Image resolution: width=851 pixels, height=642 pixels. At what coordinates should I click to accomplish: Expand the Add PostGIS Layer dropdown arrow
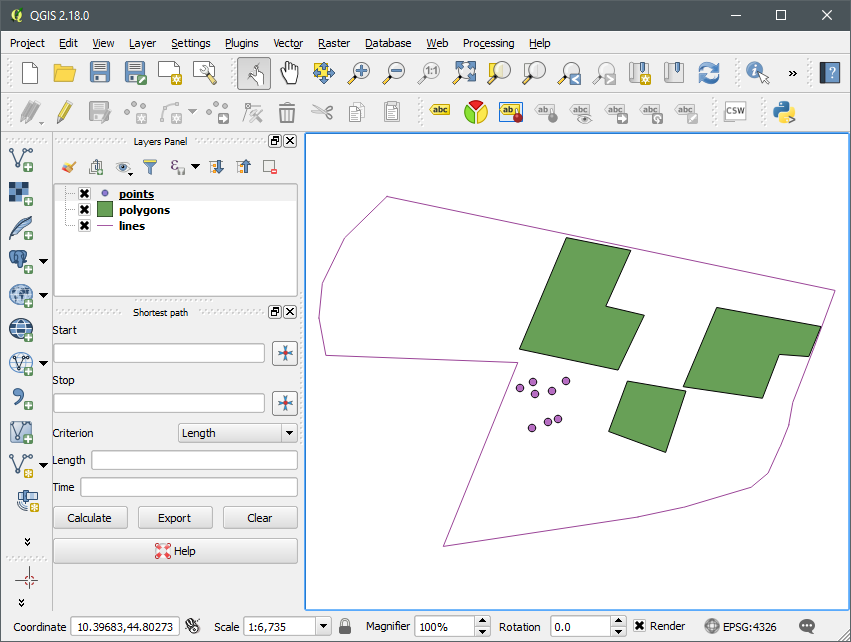[x=44, y=262]
